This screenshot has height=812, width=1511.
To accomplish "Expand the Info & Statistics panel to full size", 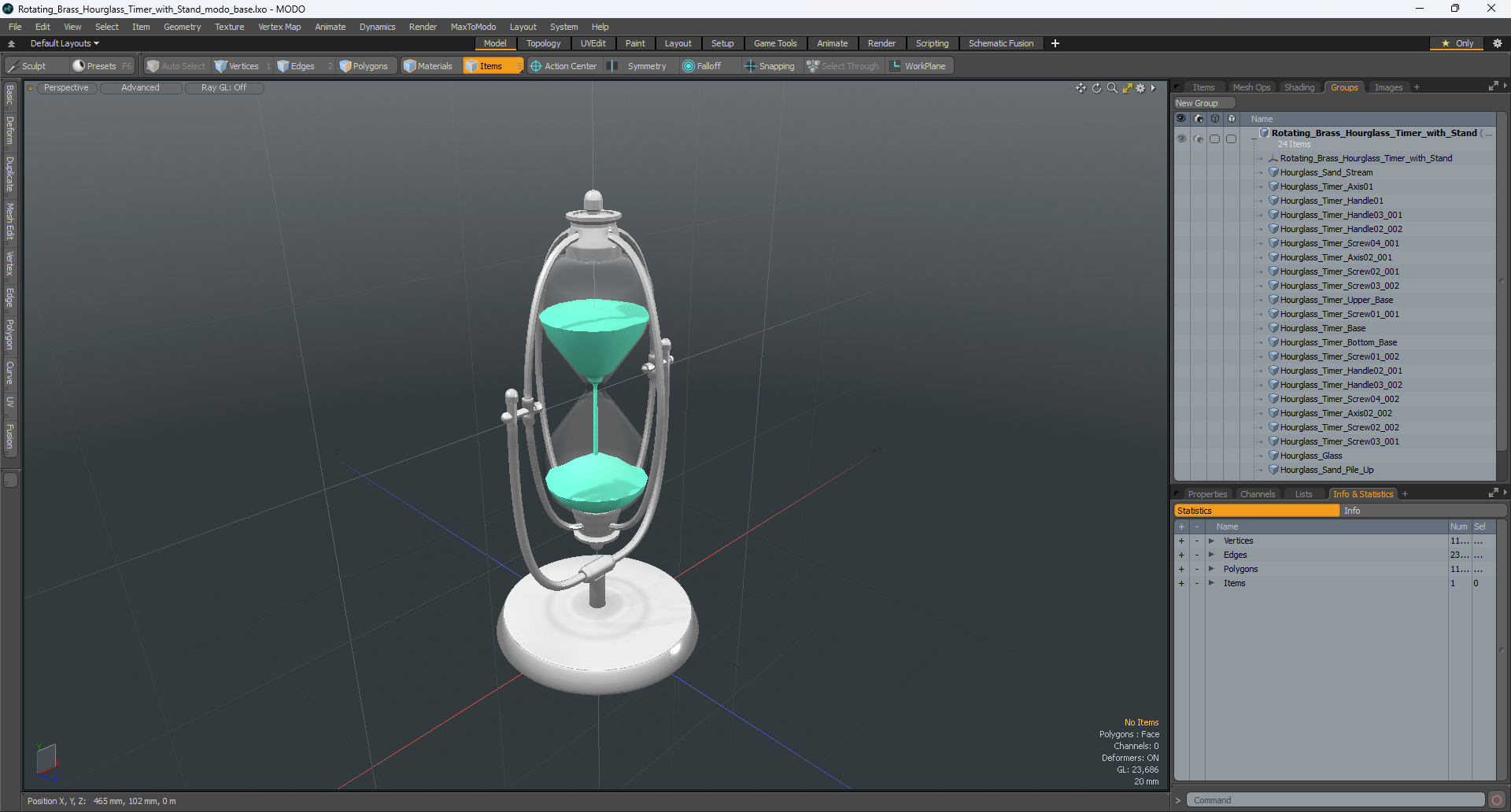I will coord(1493,493).
